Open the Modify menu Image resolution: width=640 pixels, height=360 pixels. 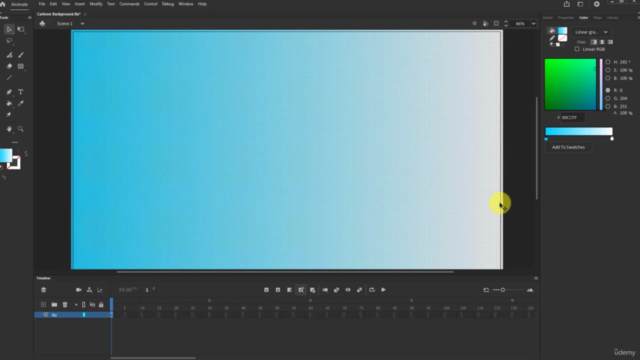point(96,4)
